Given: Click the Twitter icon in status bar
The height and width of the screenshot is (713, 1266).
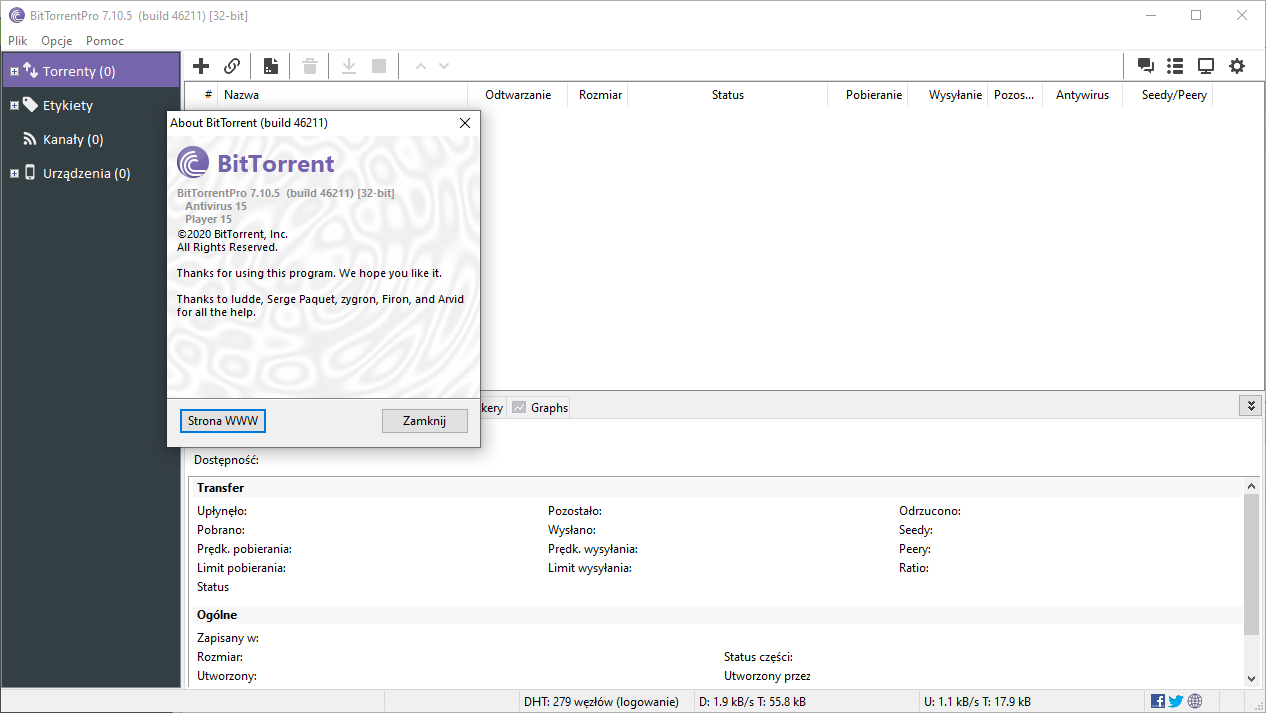Looking at the screenshot, I should pos(1176,701).
